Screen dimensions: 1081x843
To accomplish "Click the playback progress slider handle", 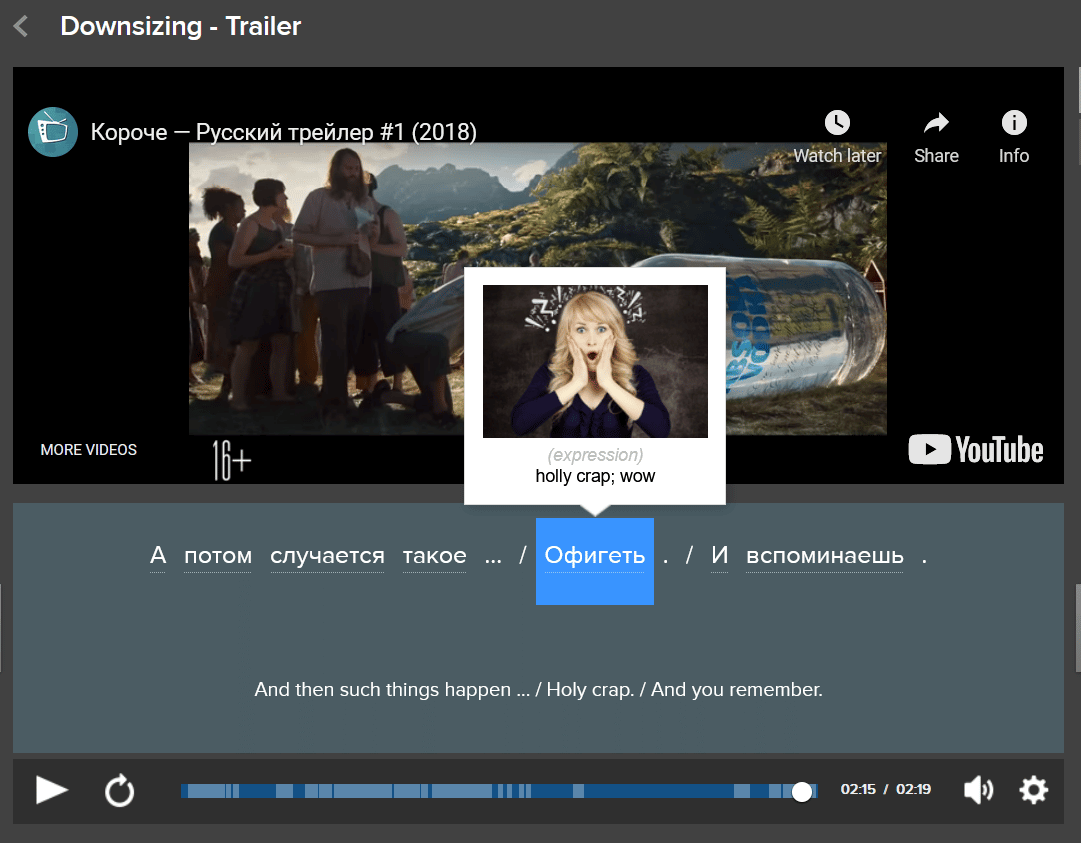I will pos(801,792).
